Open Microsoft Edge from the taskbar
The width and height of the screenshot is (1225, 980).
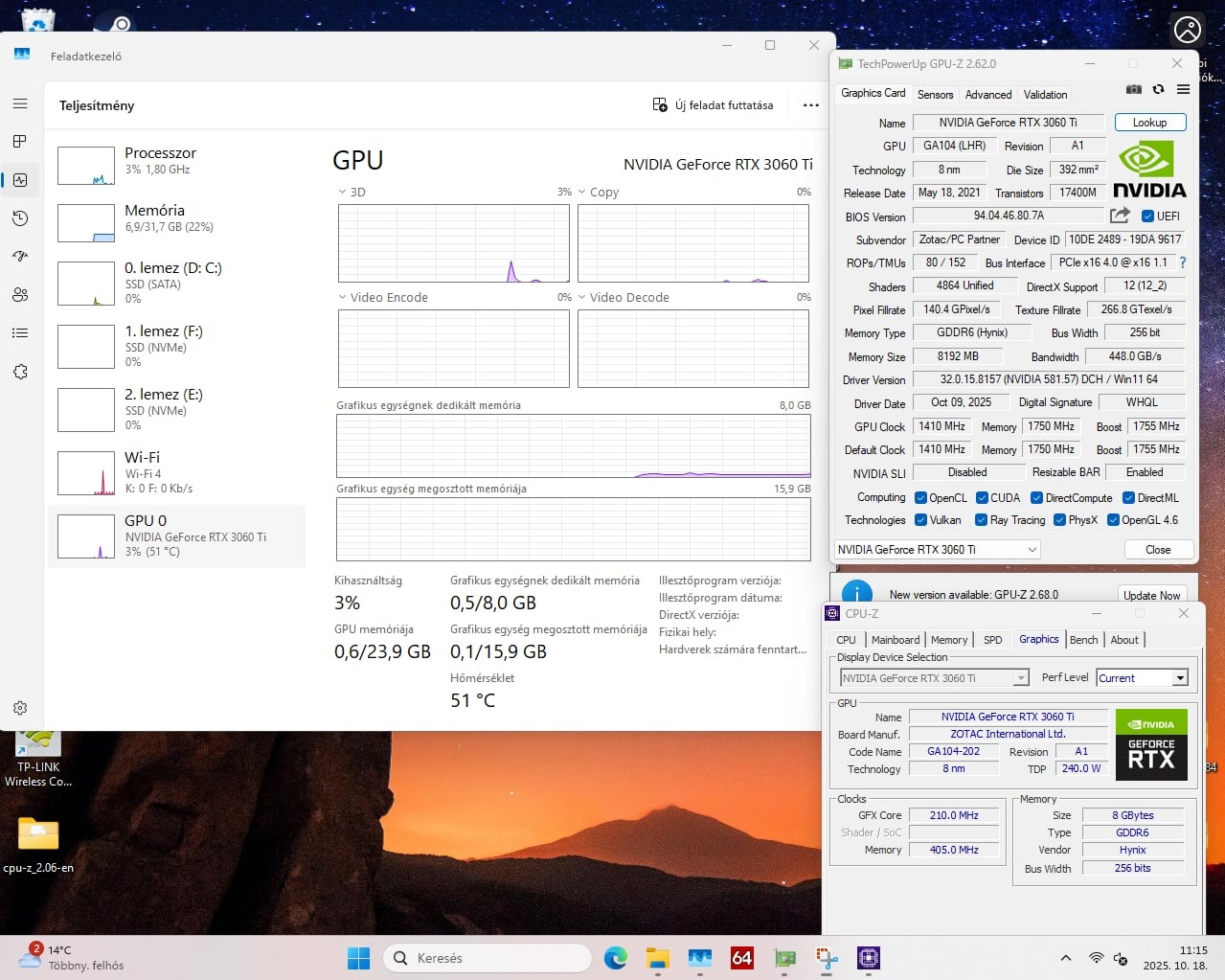[x=616, y=958]
